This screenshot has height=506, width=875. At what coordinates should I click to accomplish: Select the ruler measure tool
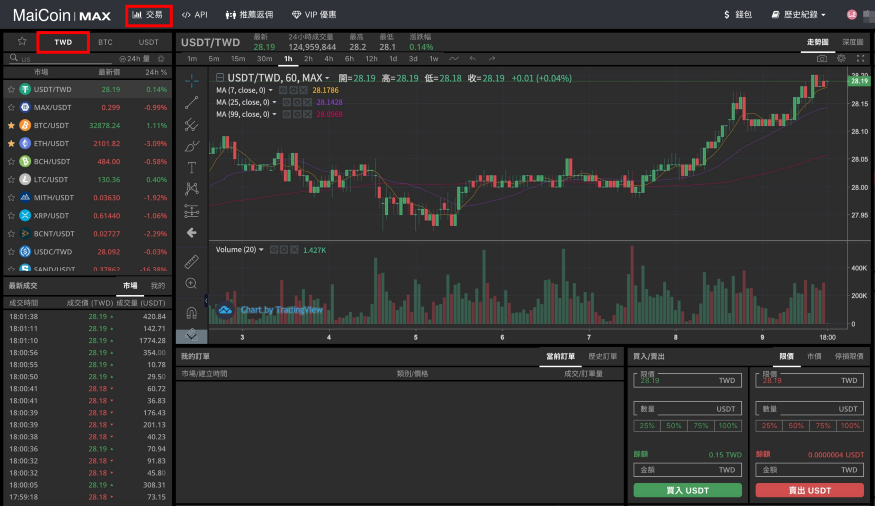[x=191, y=262]
